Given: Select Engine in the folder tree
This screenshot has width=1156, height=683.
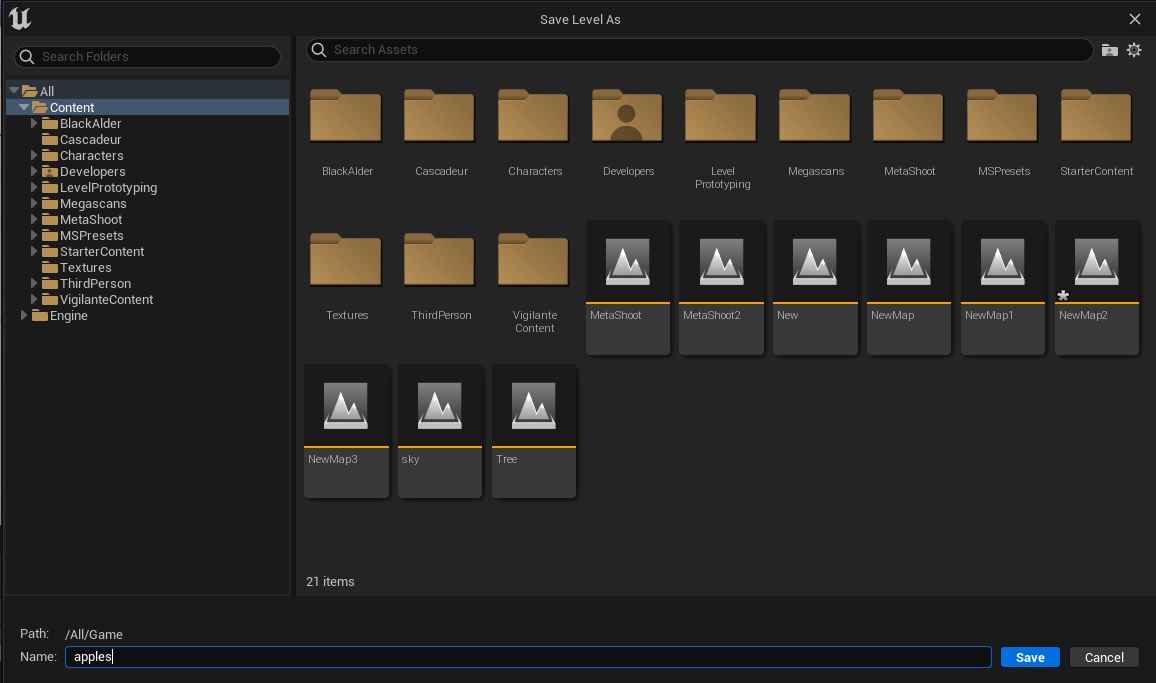Looking at the screenshot, I should 69,316.
